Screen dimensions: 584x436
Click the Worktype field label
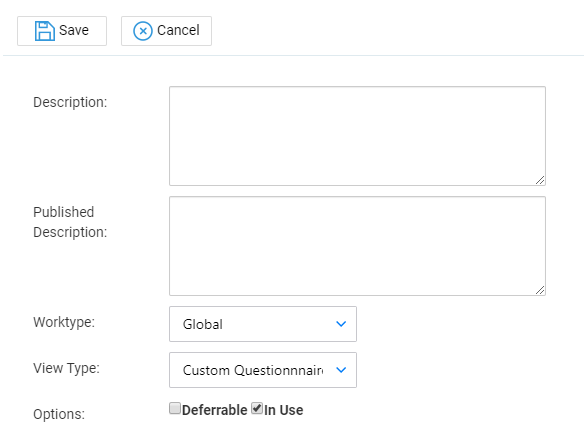(64, 322)
